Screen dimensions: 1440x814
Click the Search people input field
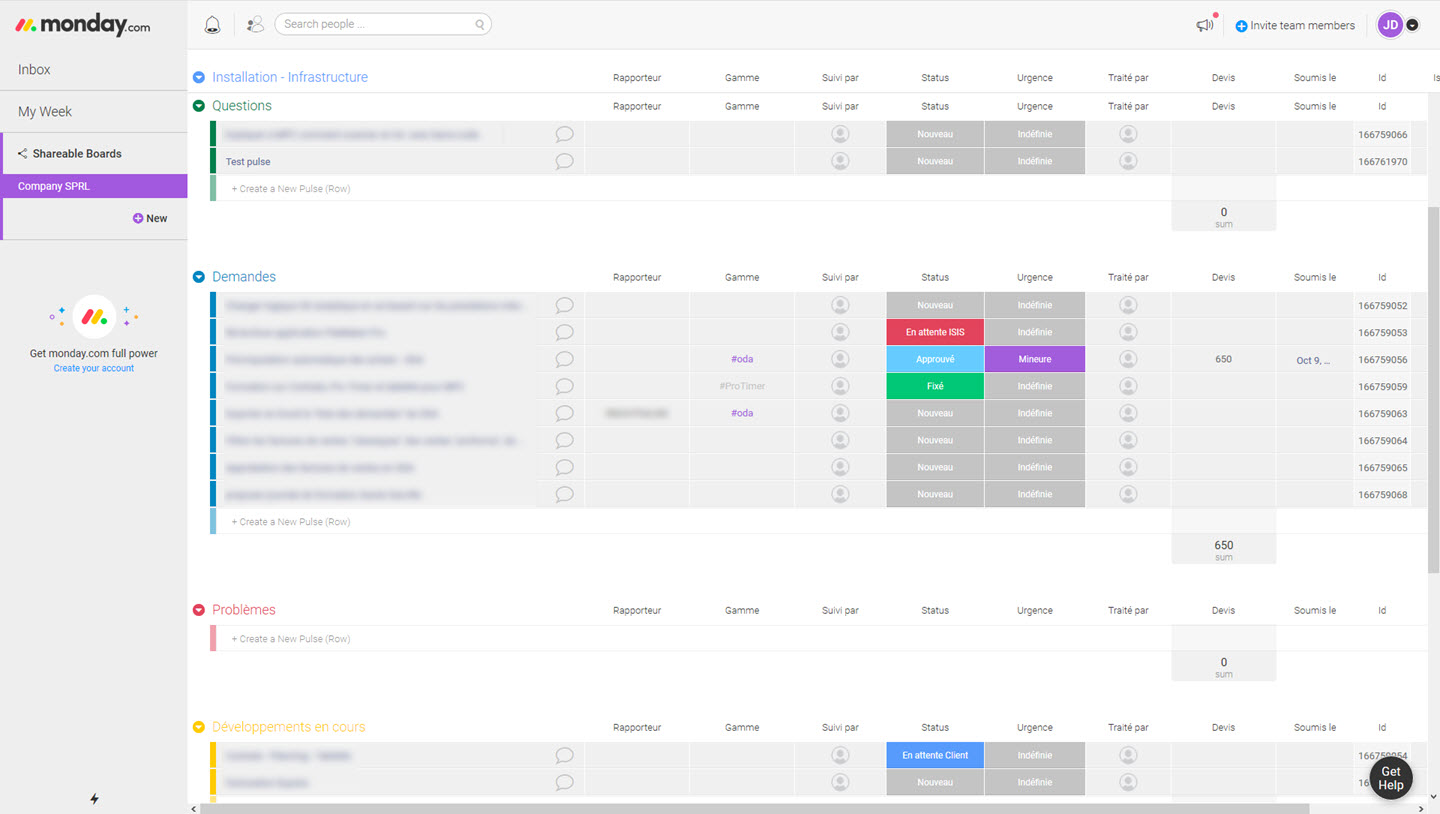point(377,24)
